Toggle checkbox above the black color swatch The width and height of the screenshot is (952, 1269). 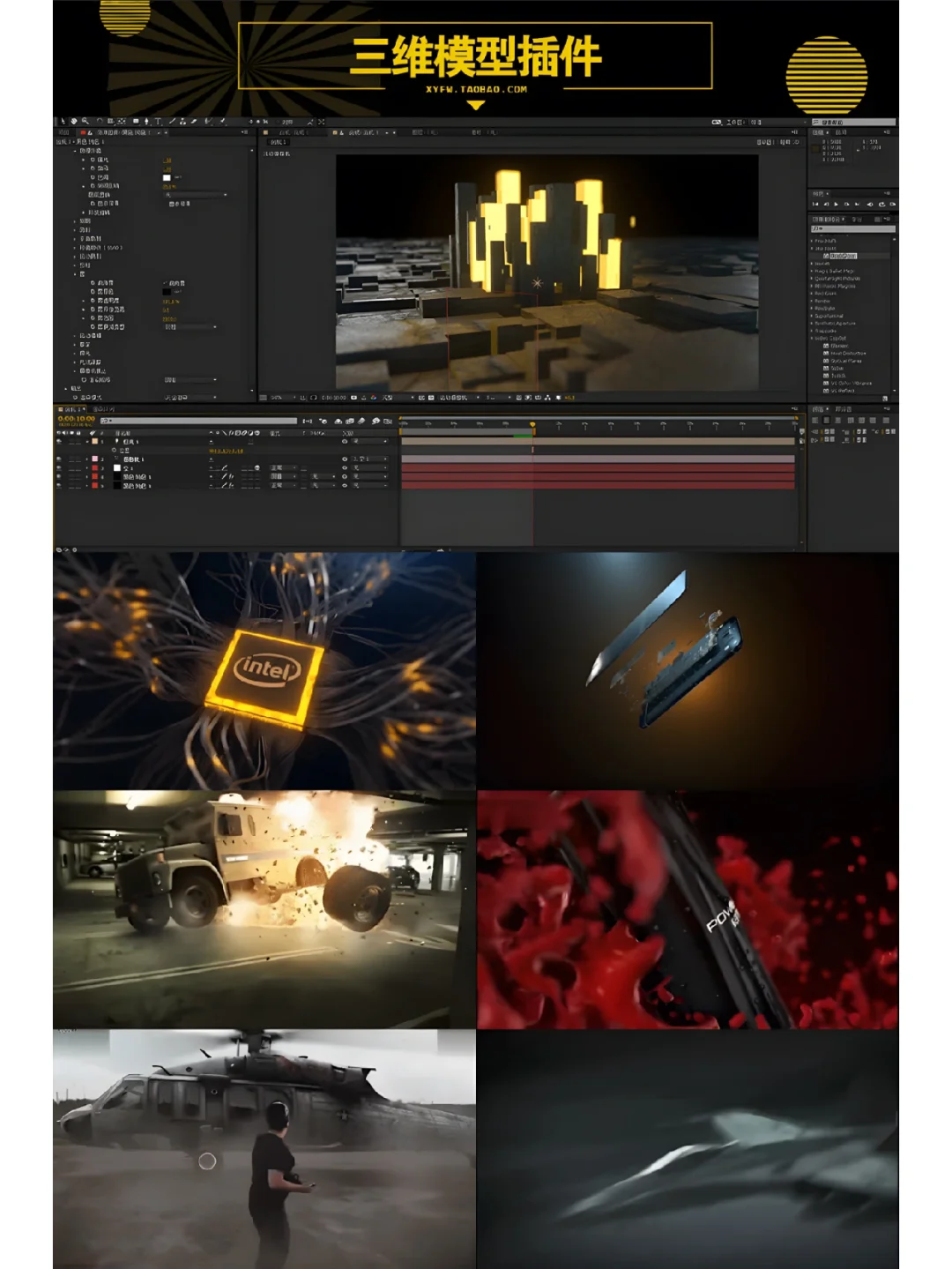point(166,283)
